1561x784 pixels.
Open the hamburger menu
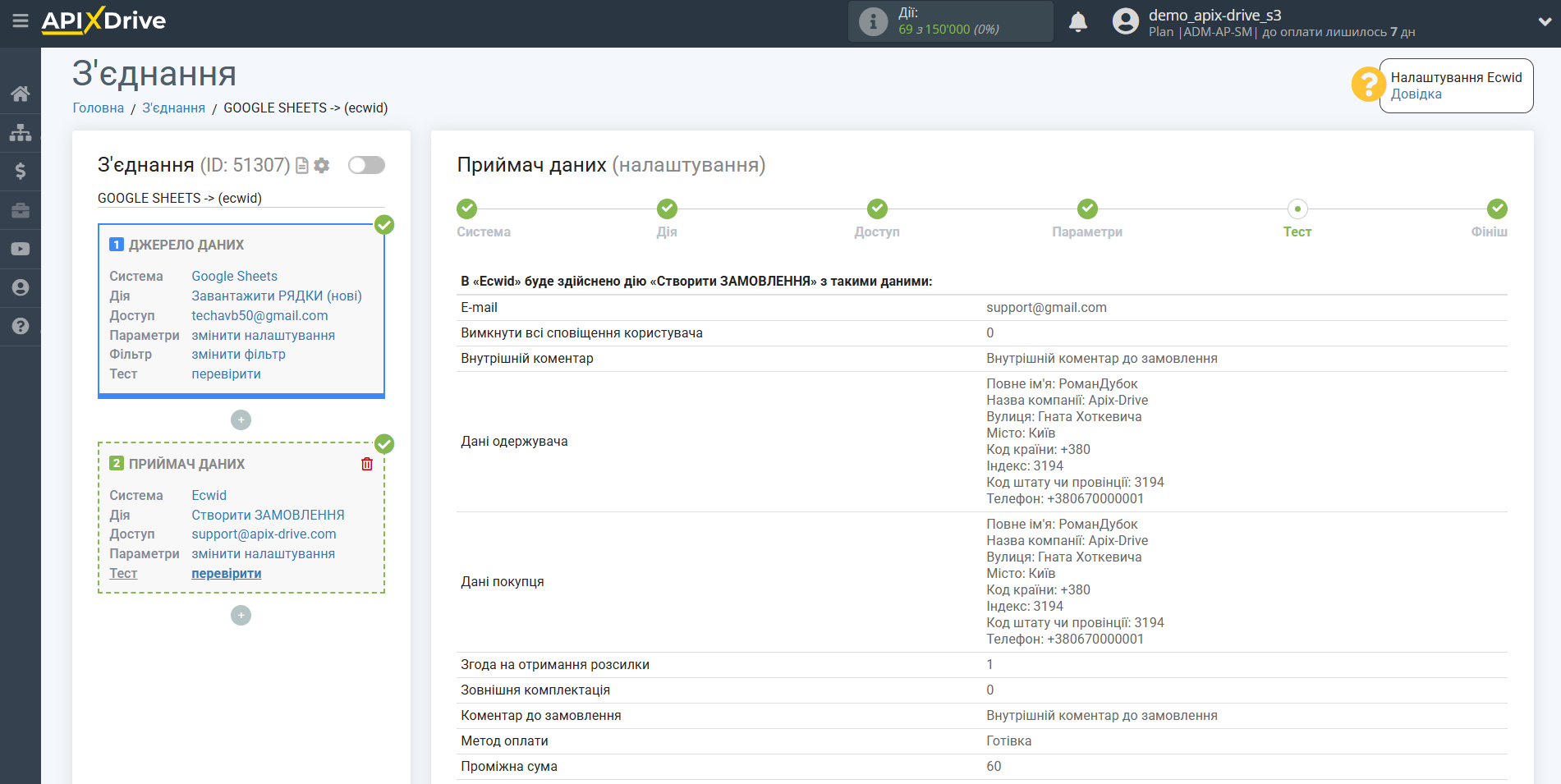coord(21,21)
